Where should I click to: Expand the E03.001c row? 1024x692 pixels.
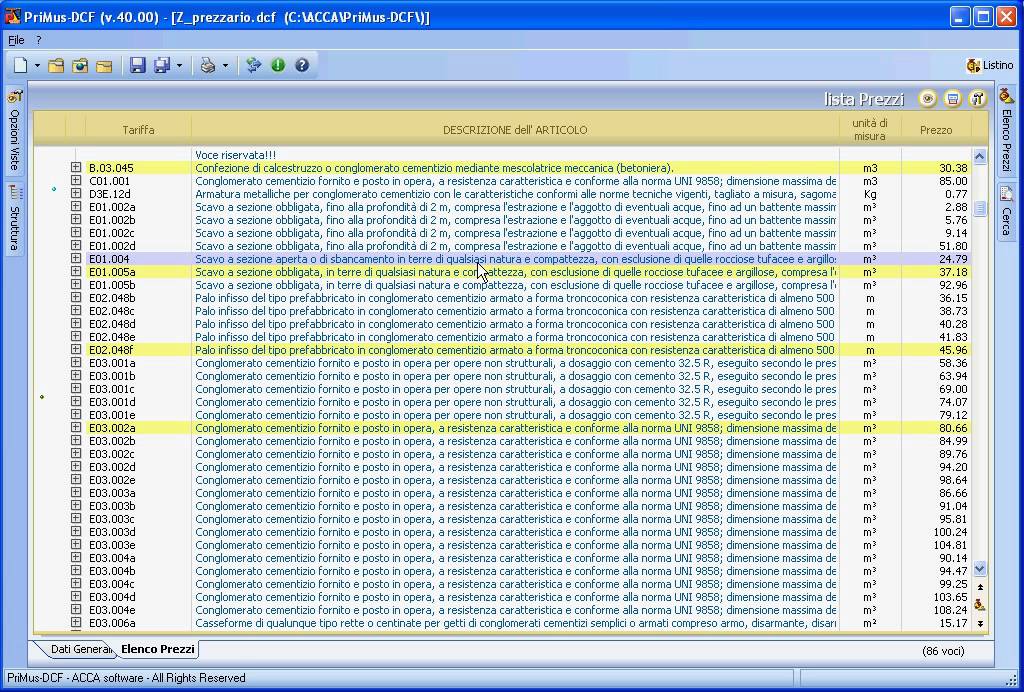coord(76,388)
